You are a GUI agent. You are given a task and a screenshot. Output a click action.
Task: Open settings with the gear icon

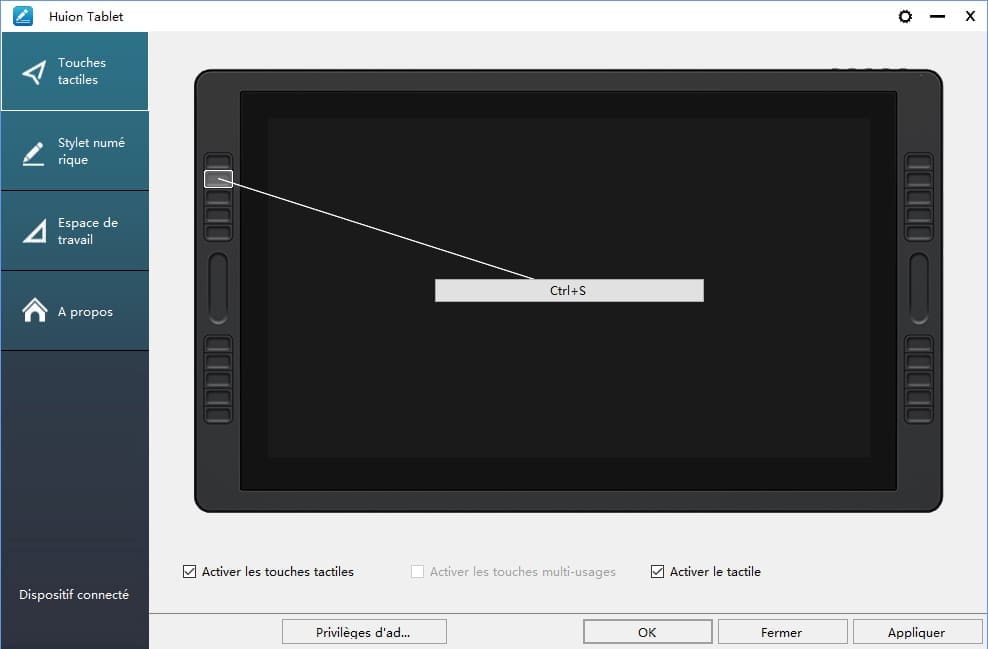pos(905,16)
